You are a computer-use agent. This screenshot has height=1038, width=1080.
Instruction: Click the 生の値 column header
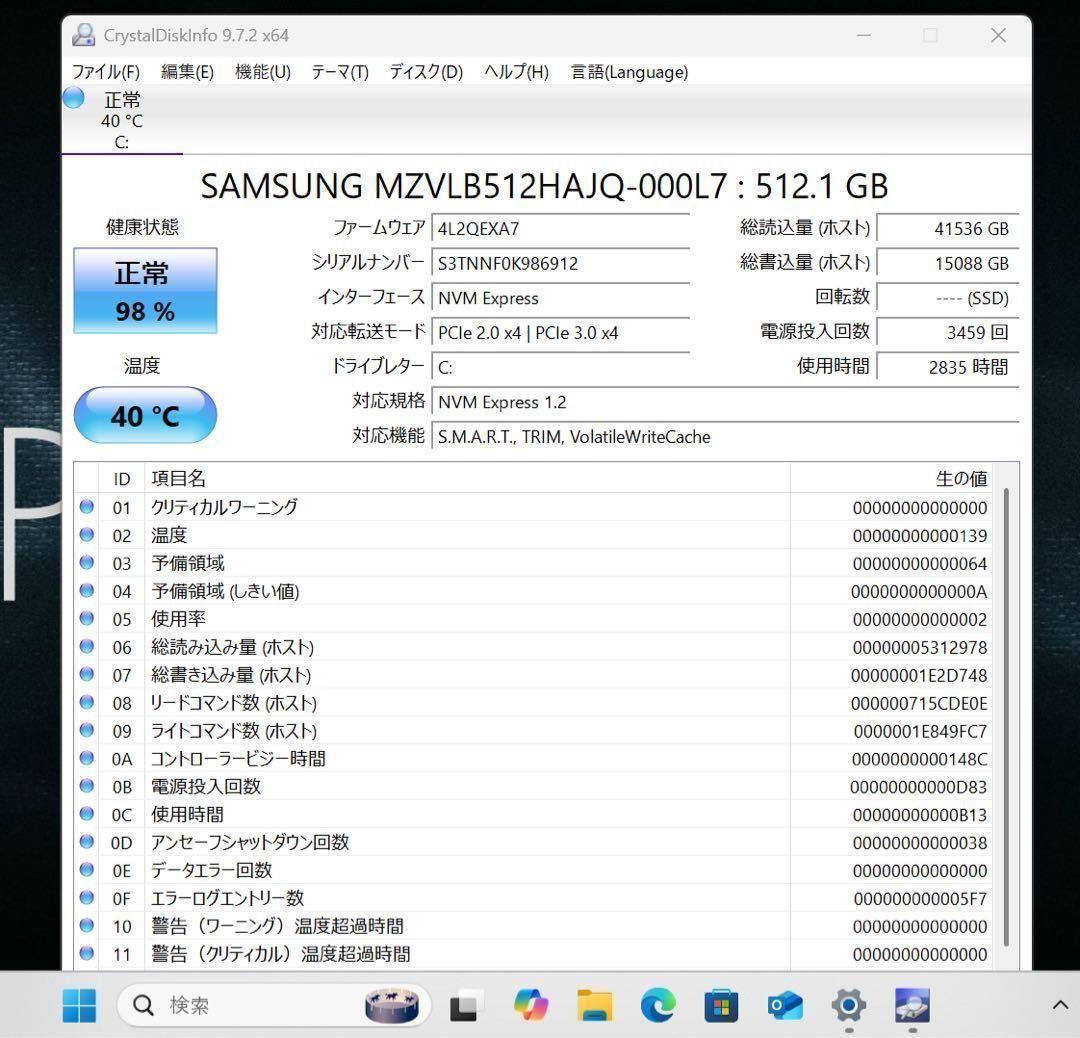pyautogui.click(x=960, y=478)
